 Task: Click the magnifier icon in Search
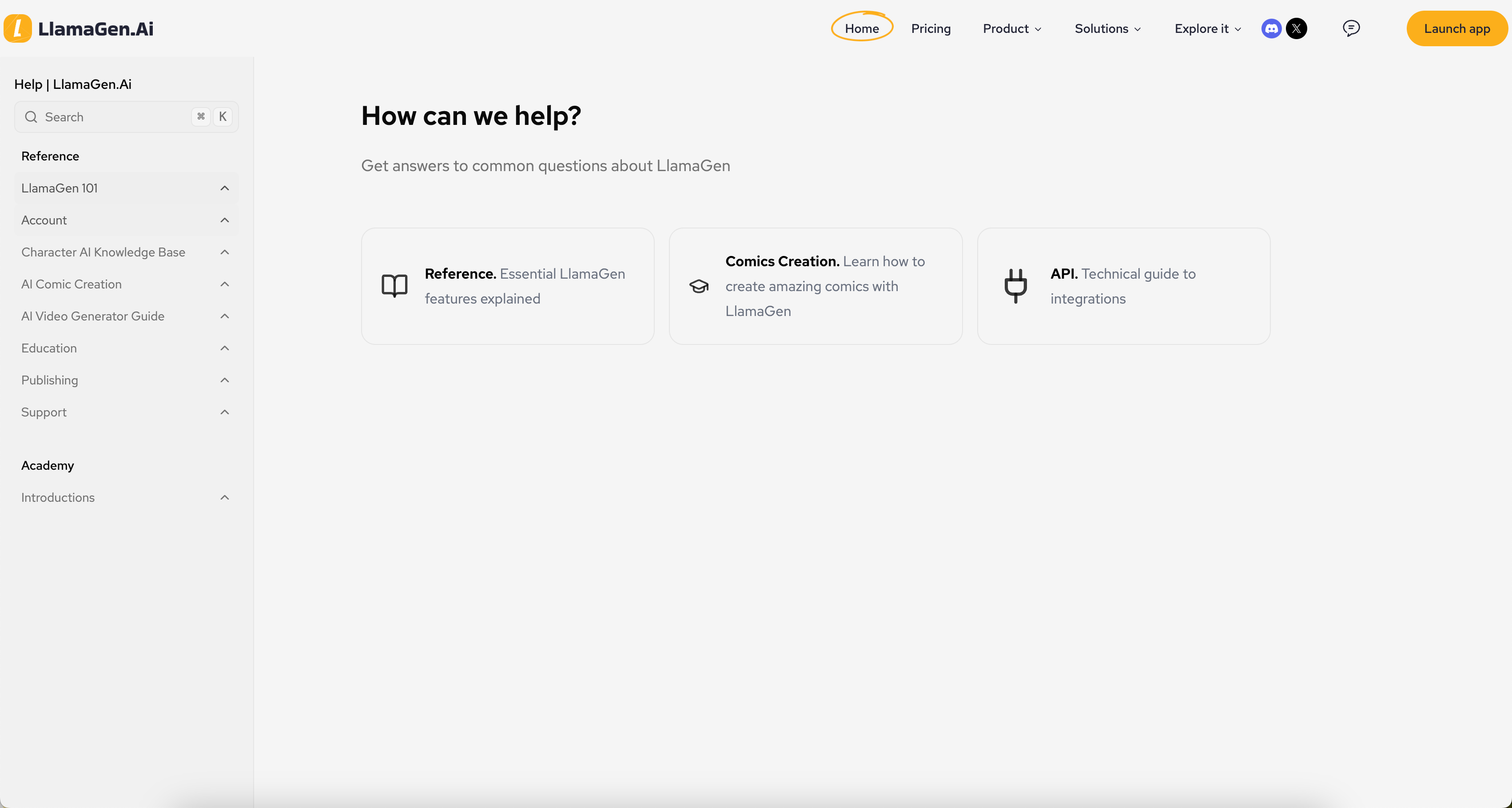point(31,117)
